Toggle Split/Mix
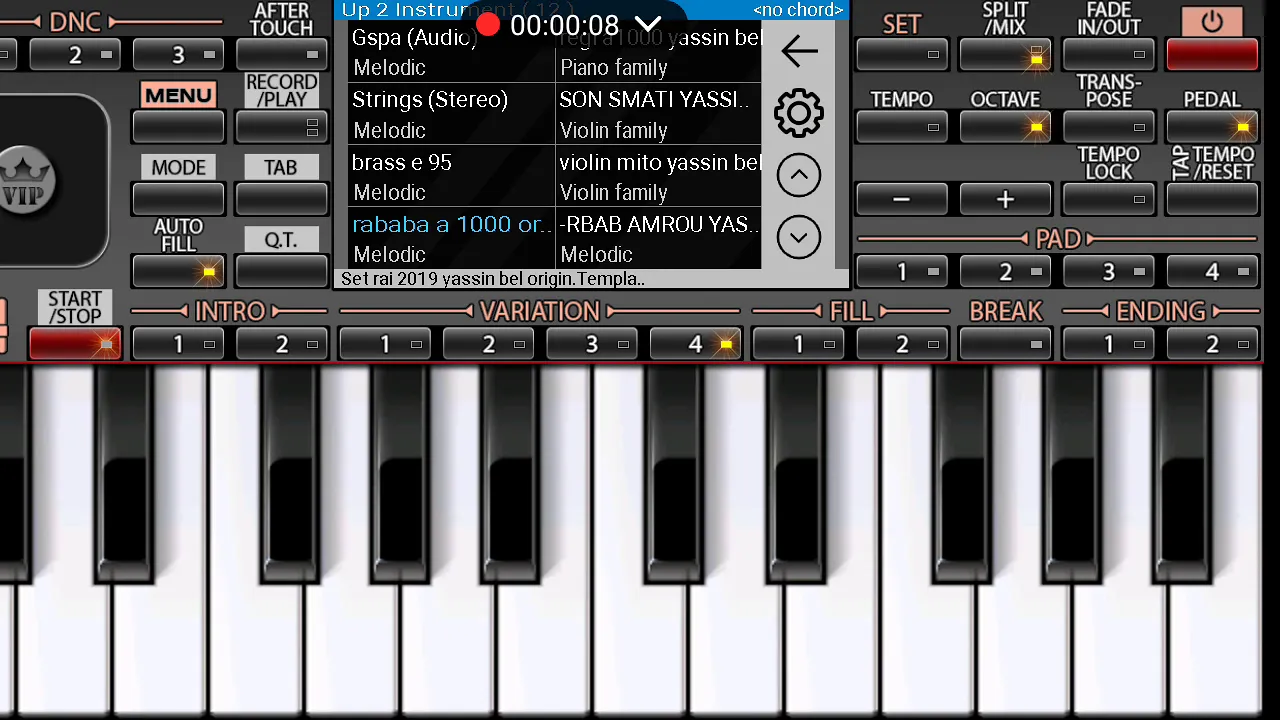Screen dimensions: 1280x720 1005,55
